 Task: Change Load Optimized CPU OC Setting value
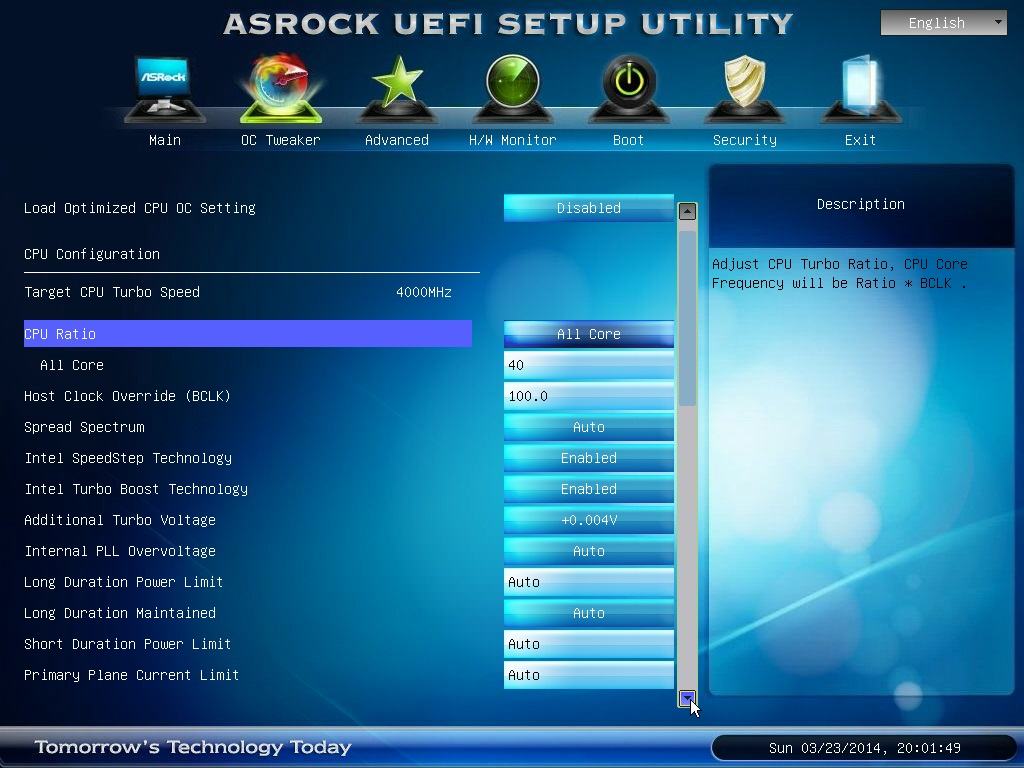point(588,208)
